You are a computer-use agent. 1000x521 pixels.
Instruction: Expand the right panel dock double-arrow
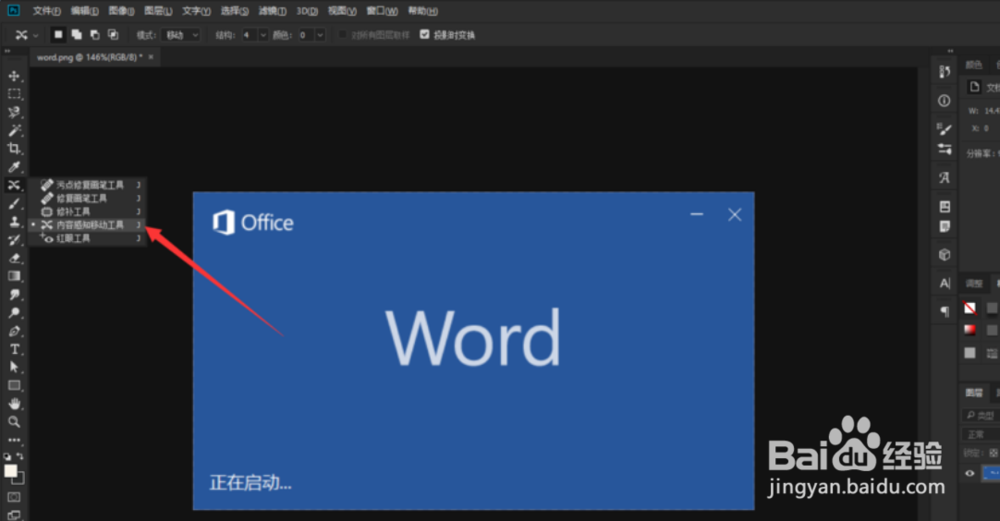950,51
